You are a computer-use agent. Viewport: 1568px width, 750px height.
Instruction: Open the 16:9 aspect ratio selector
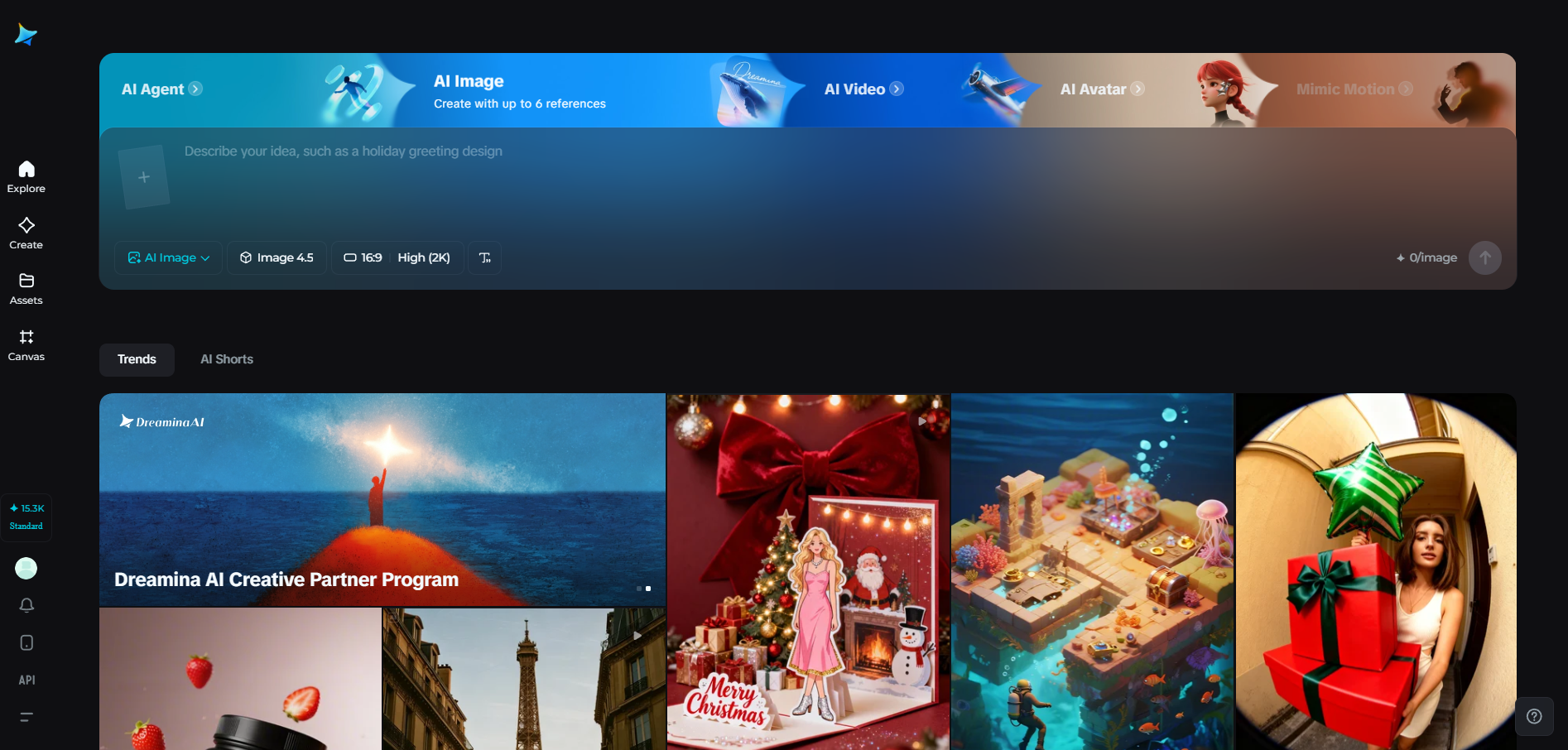click(363, 257)
